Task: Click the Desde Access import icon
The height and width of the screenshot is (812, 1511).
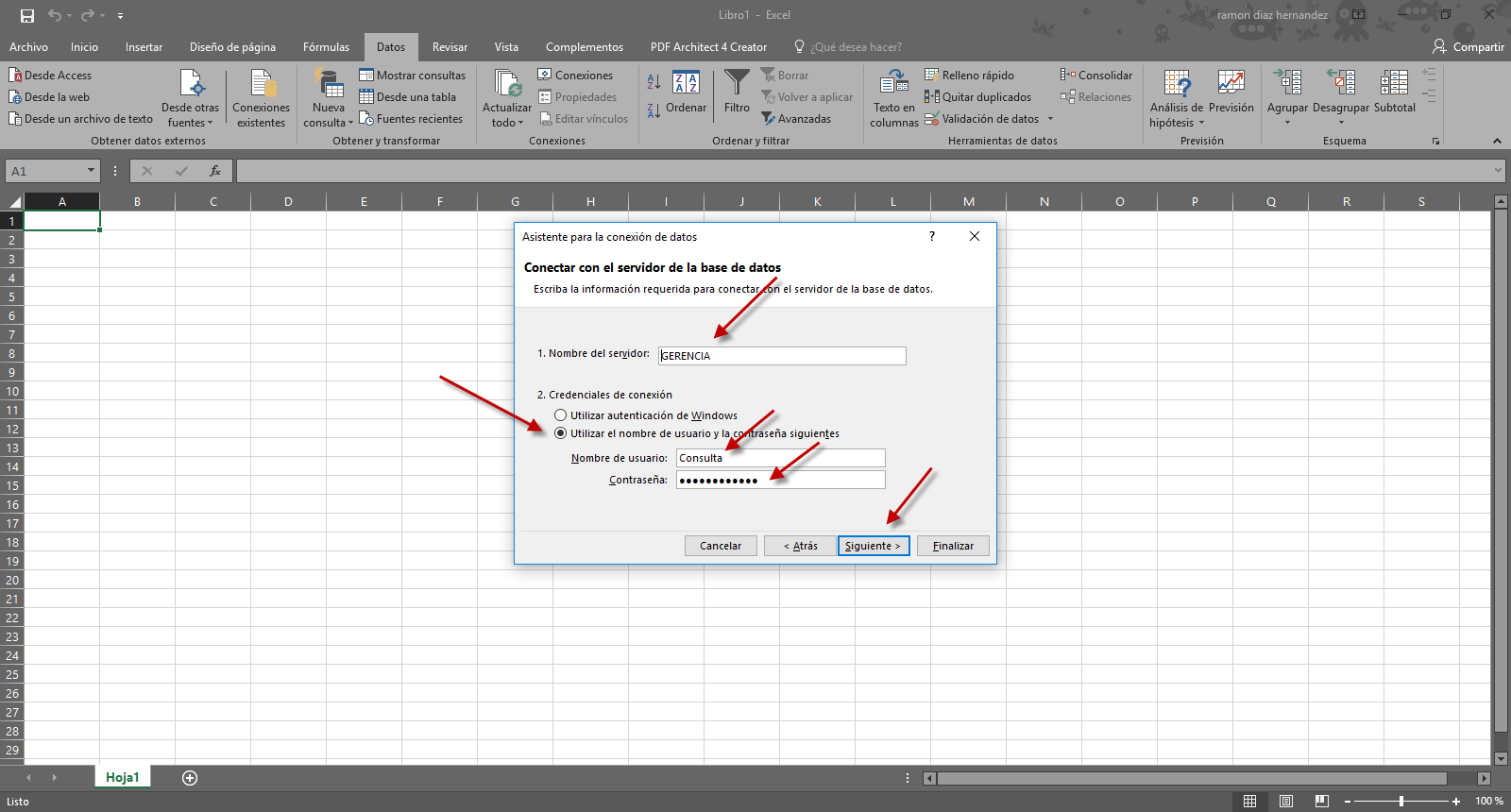Action: 15,76
